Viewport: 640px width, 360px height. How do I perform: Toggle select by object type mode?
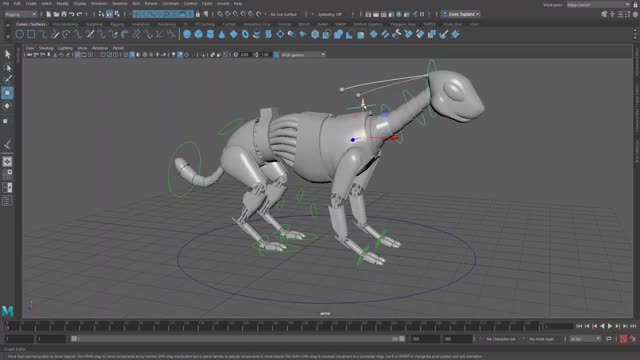pyautogui.click(x=109, y=14)
